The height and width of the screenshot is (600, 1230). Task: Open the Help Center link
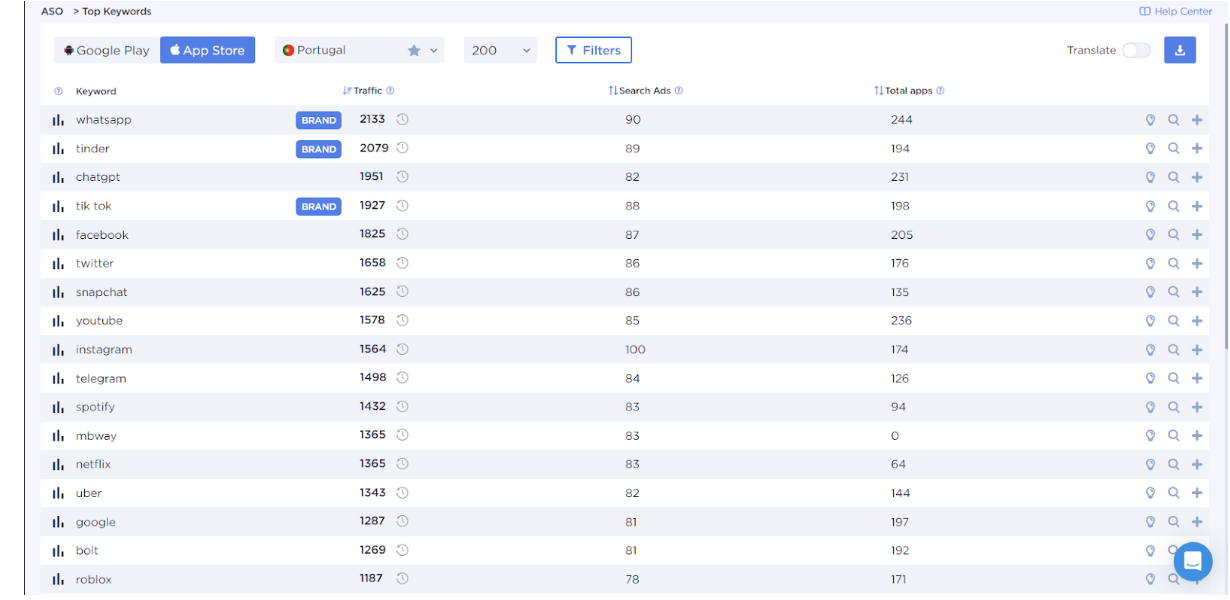pos(1176,12)
